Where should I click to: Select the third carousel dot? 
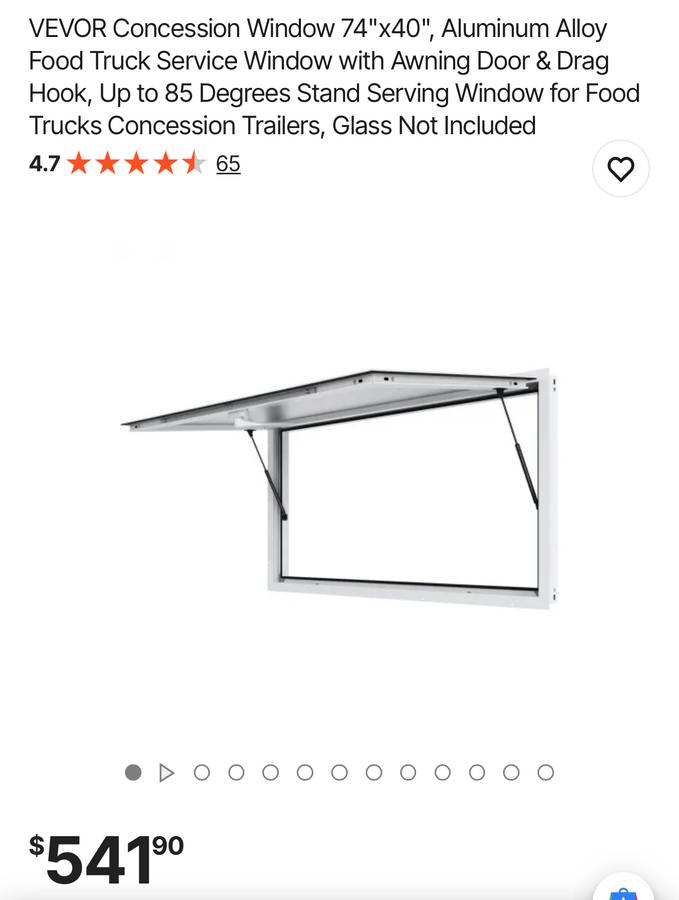[x=201, y=773]
